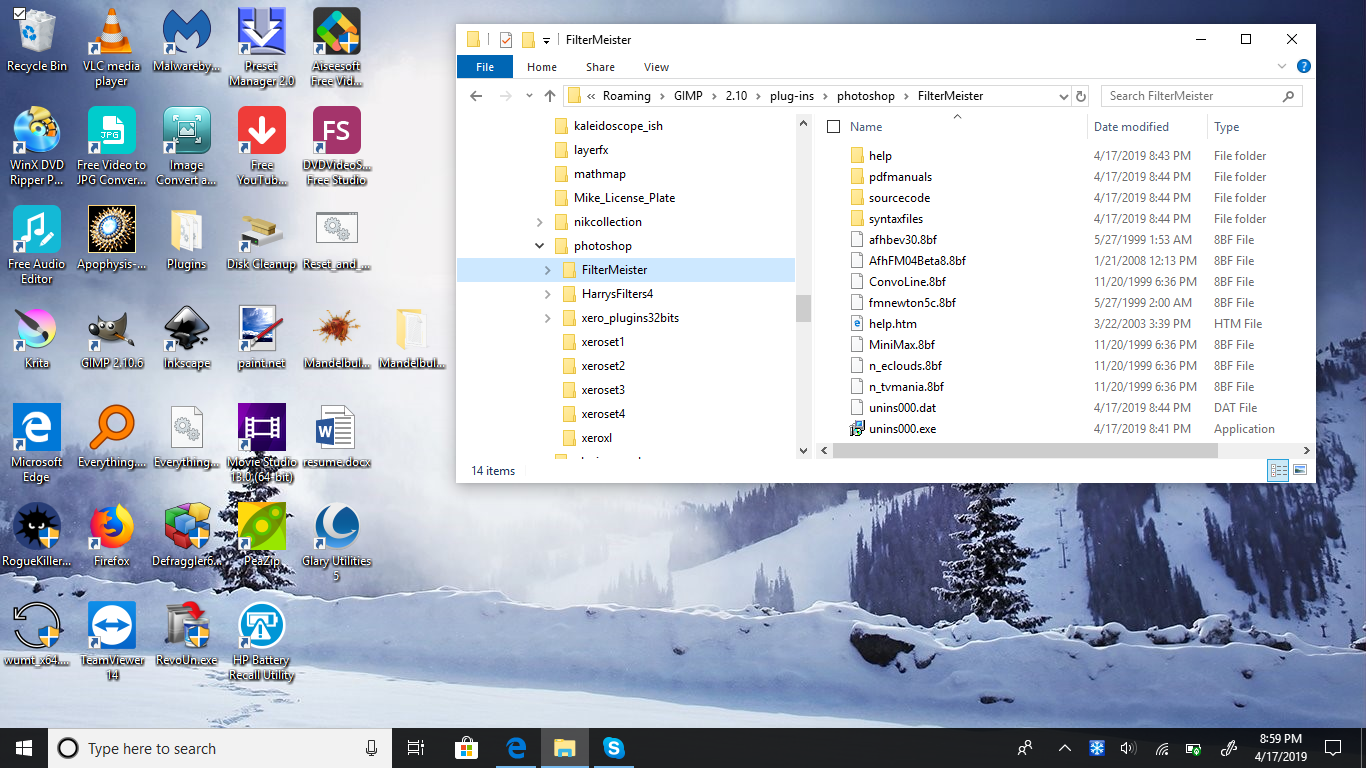Switch to the Home ribbon tab
The height and width of the screenshot is (768, 1366).
point(542,67)
